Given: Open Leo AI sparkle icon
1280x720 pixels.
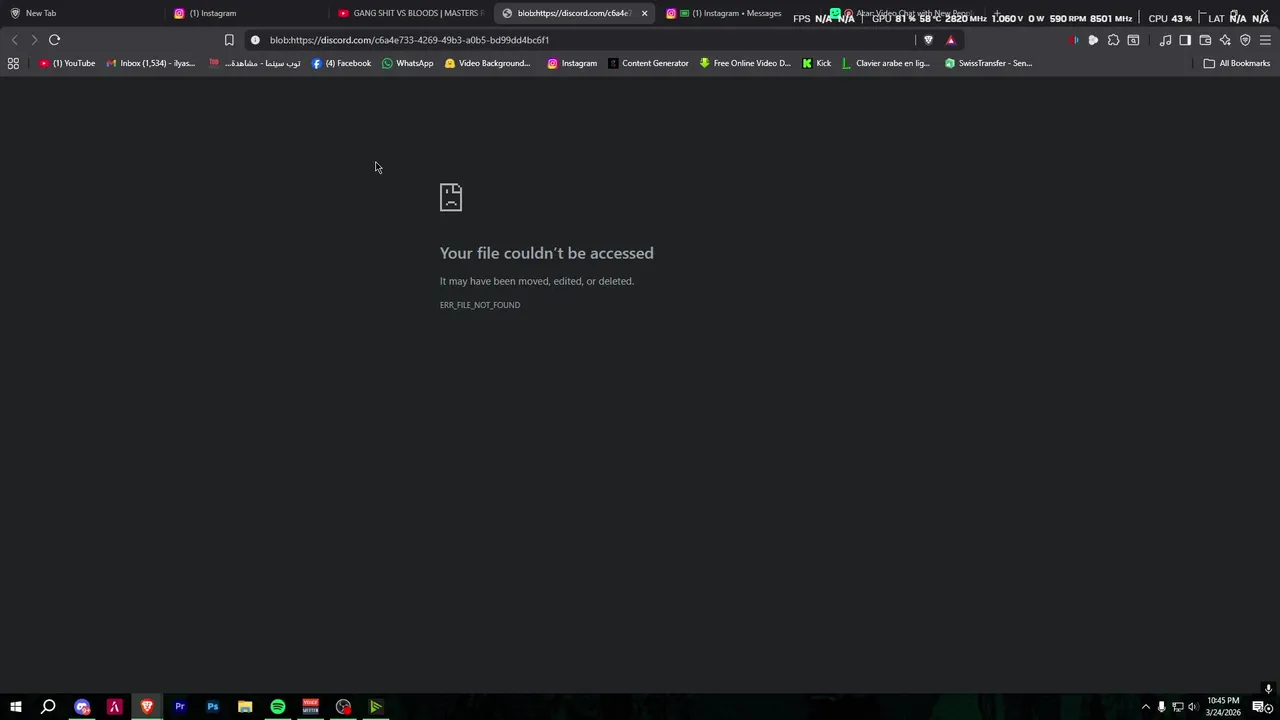Looking at the screenshot, I should pyautogui.click(x=1225, y=40).
